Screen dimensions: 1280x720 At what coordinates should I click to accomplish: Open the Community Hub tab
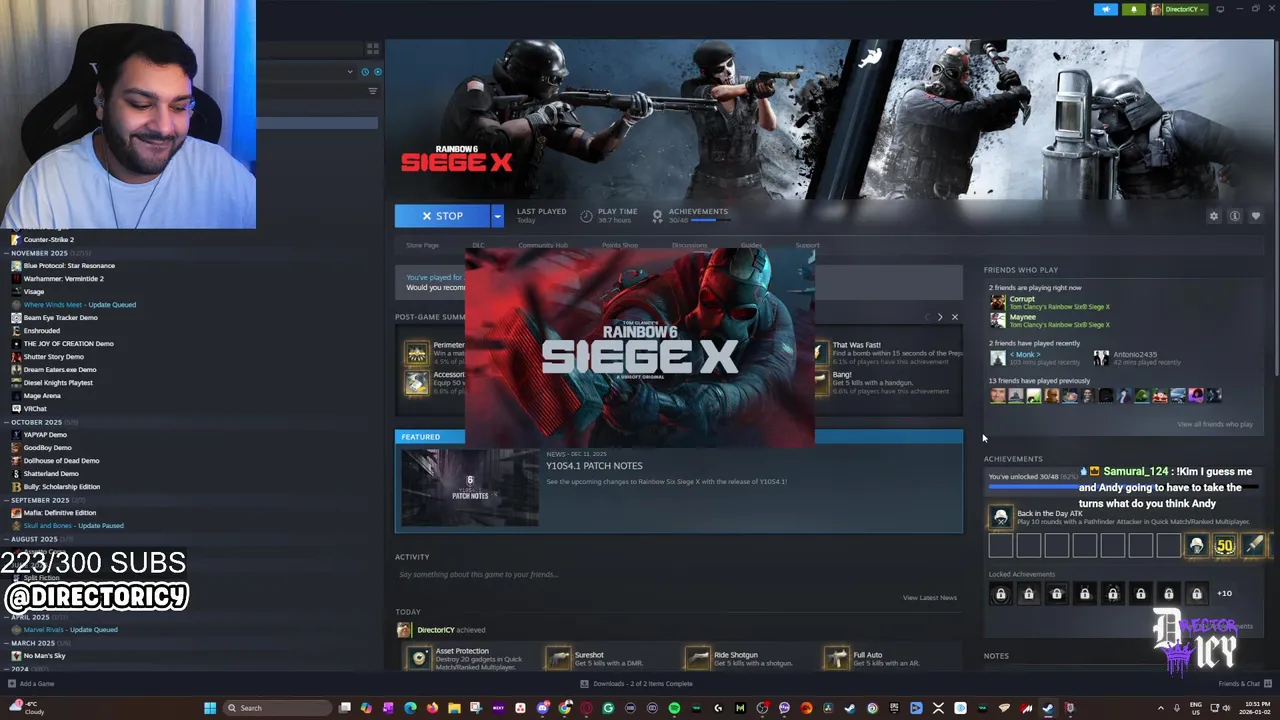click(x=543, y=245)
